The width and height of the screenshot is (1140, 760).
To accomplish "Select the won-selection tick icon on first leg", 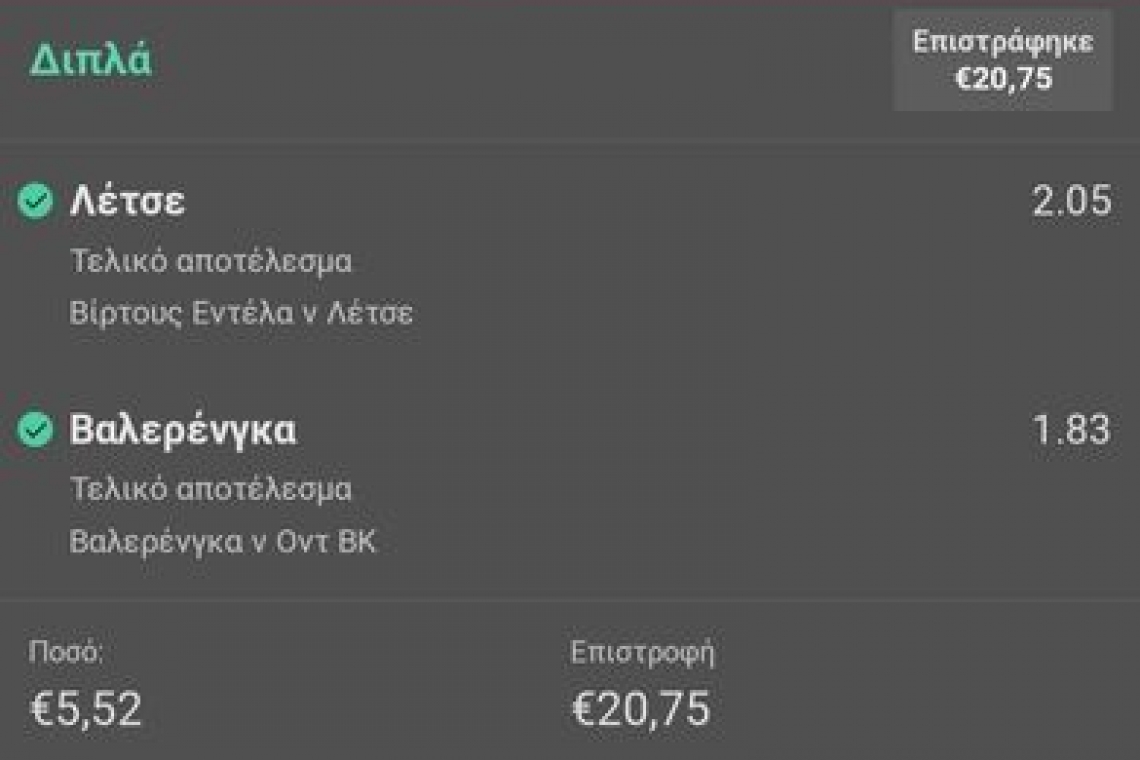I will tap(38, 200).
